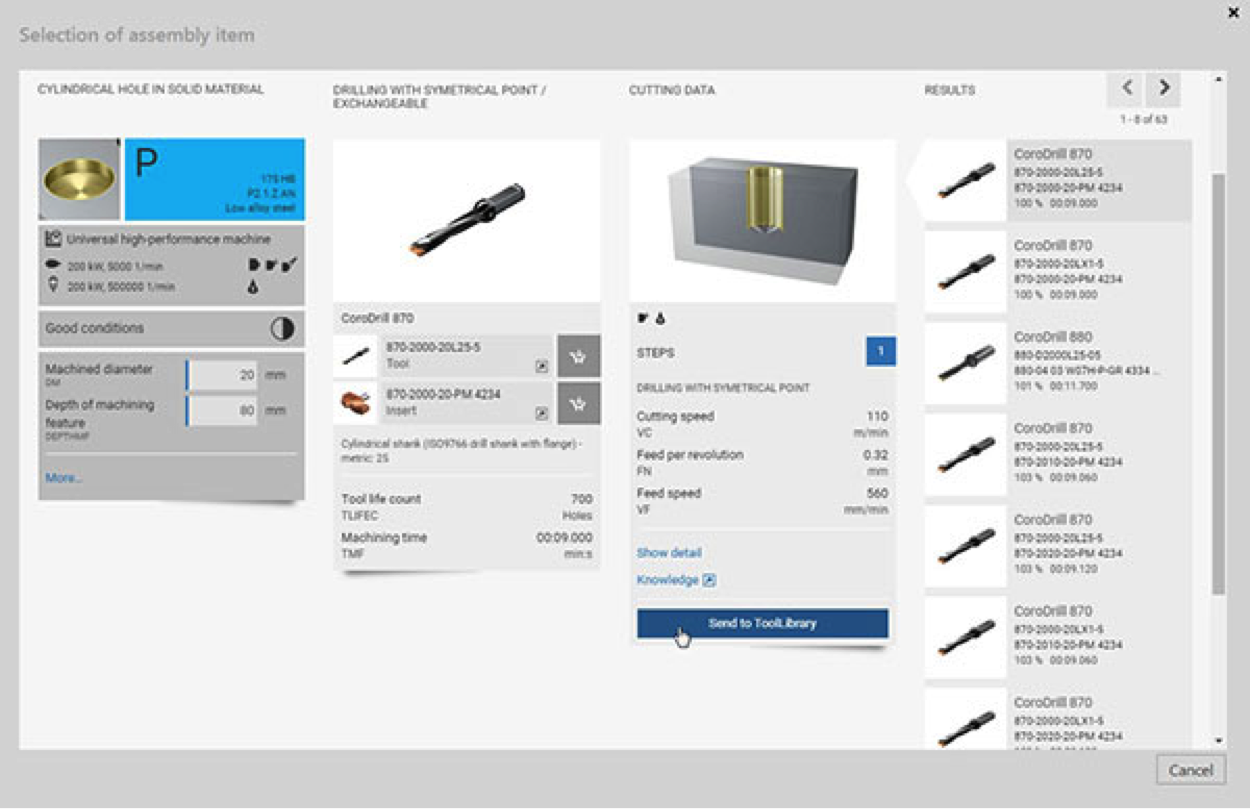
Task: Open the blue P low alloy steel tile
Action: coord(215,179)
